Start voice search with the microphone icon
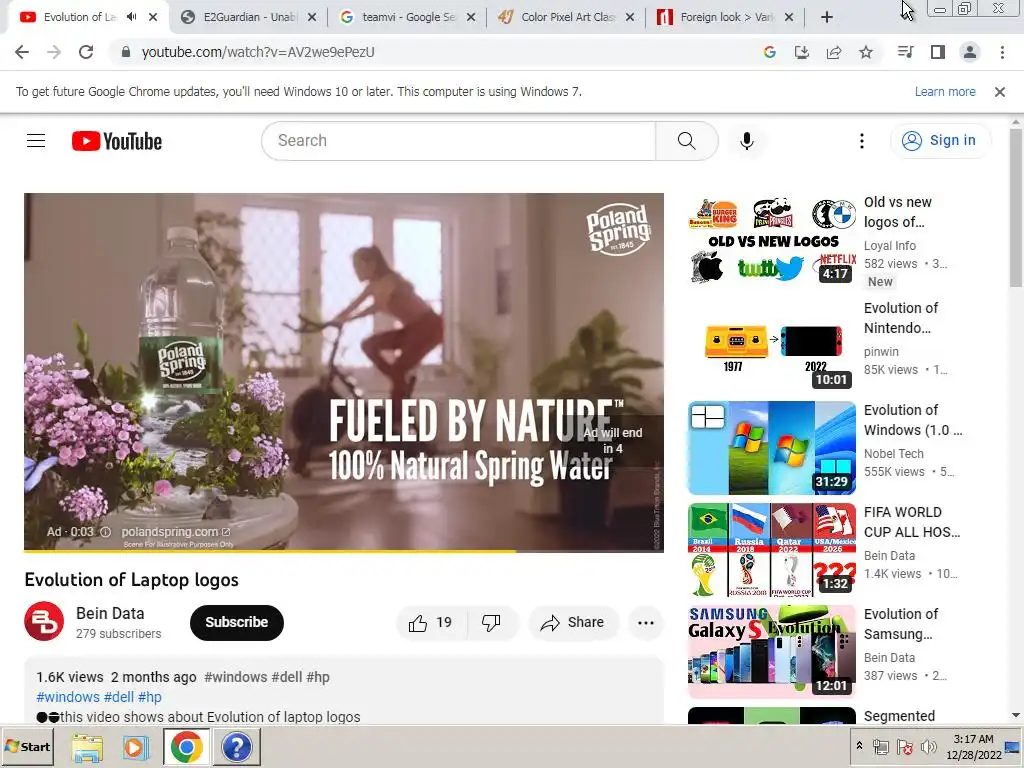Viewport: 1024px width, 768px height. pyautogui.click(x=746, y=140)
